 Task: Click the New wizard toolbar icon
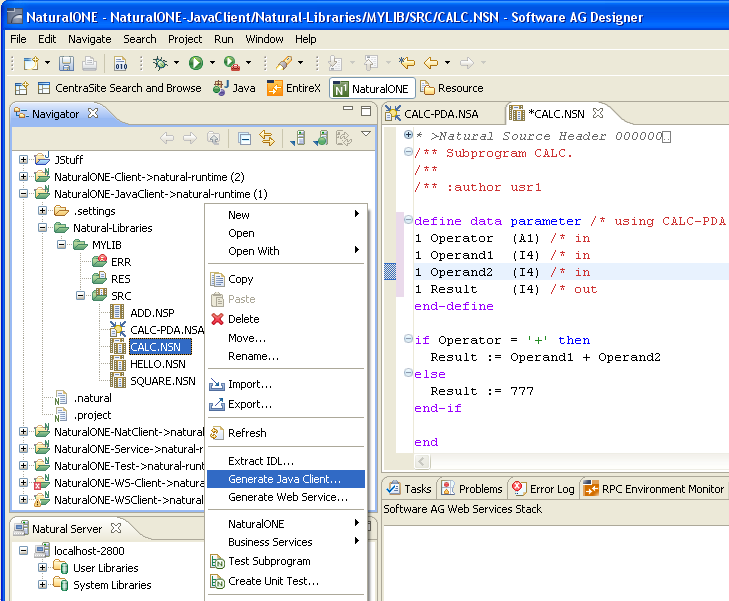[31, 63]
